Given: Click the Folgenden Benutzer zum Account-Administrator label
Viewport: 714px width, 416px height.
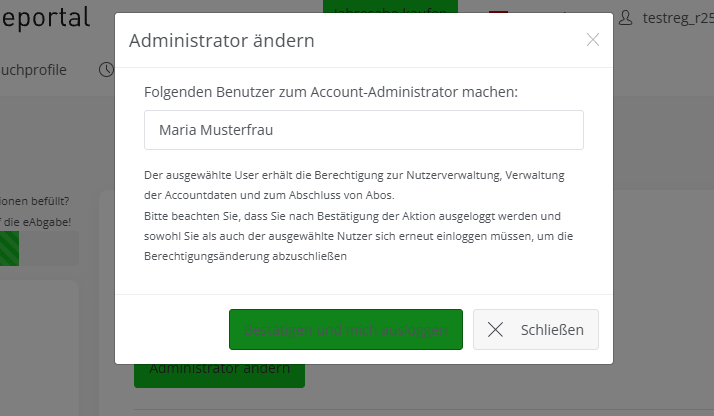Looking at the screenshot, I should (331, 92).
